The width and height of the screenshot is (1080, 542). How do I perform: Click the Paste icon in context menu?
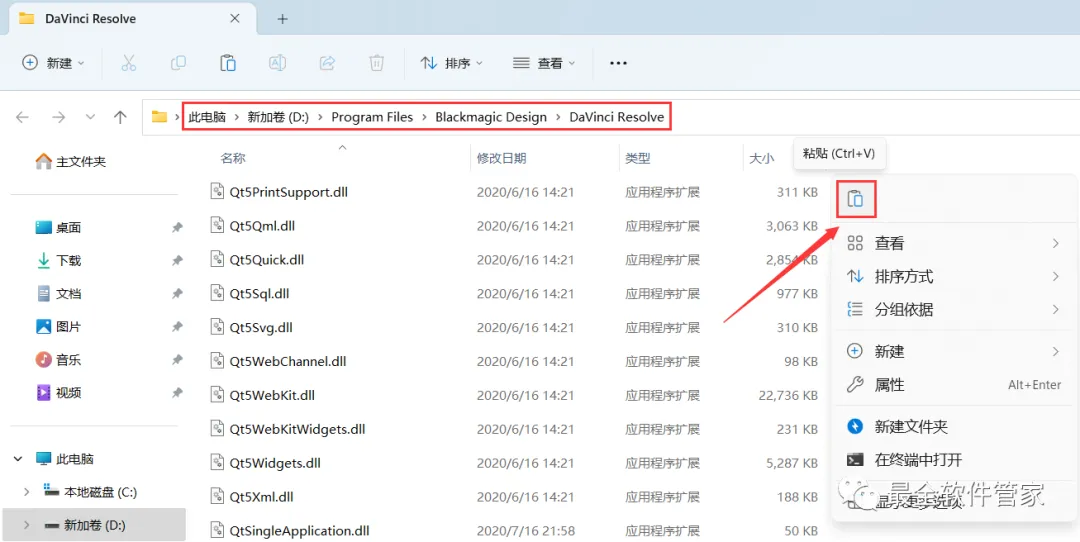tap(855, 199)
